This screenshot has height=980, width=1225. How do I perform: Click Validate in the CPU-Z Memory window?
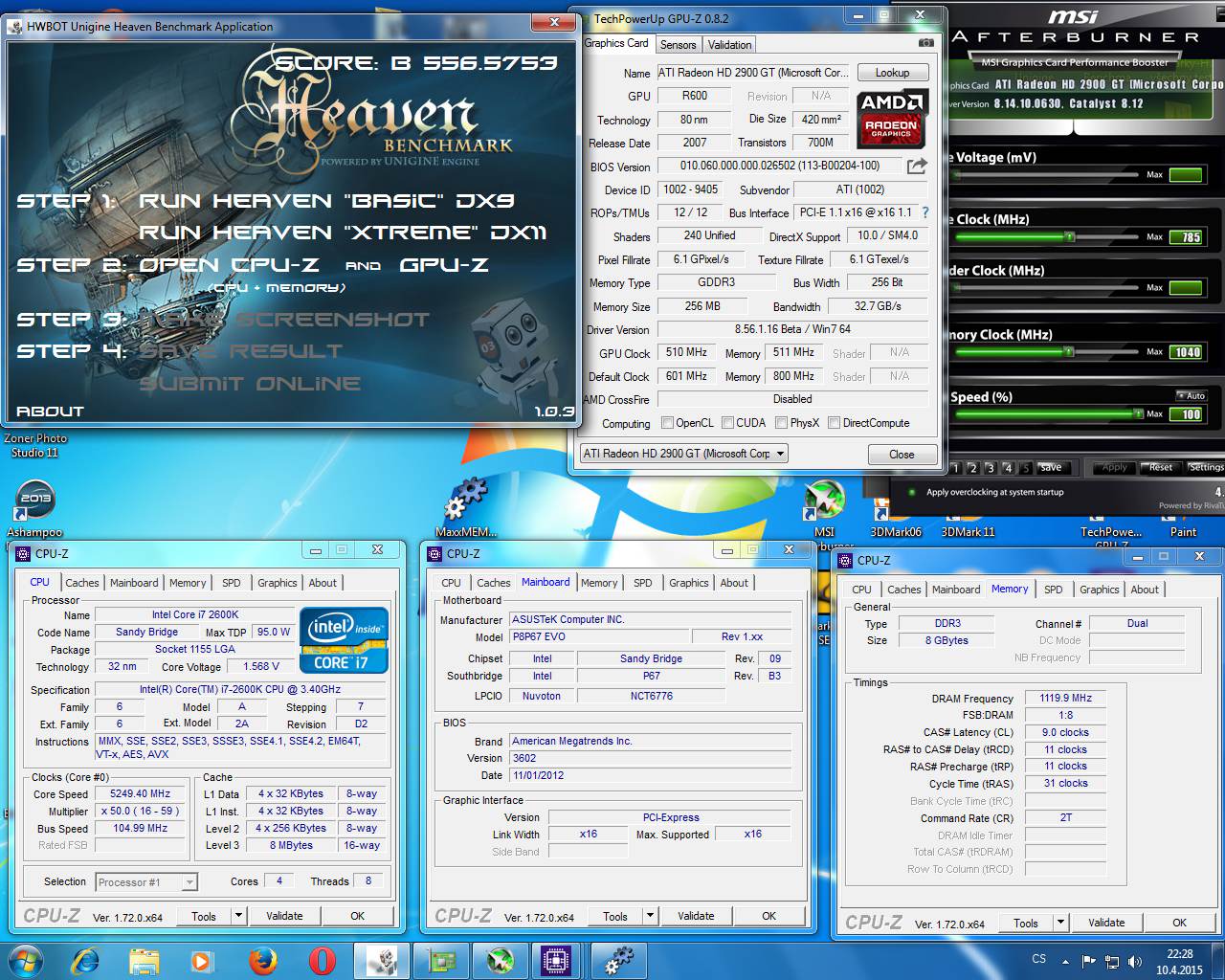[1106, 923]
